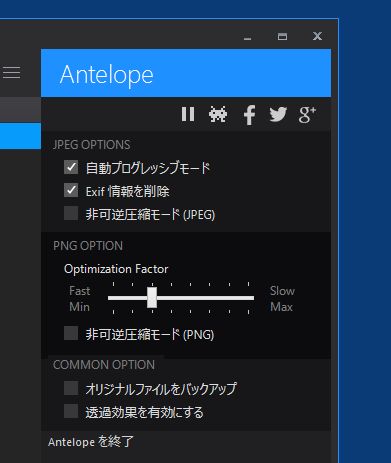This screenshot has width=391, height=463.
Task: Maximize the Antelope window
Action: point(282,36)
